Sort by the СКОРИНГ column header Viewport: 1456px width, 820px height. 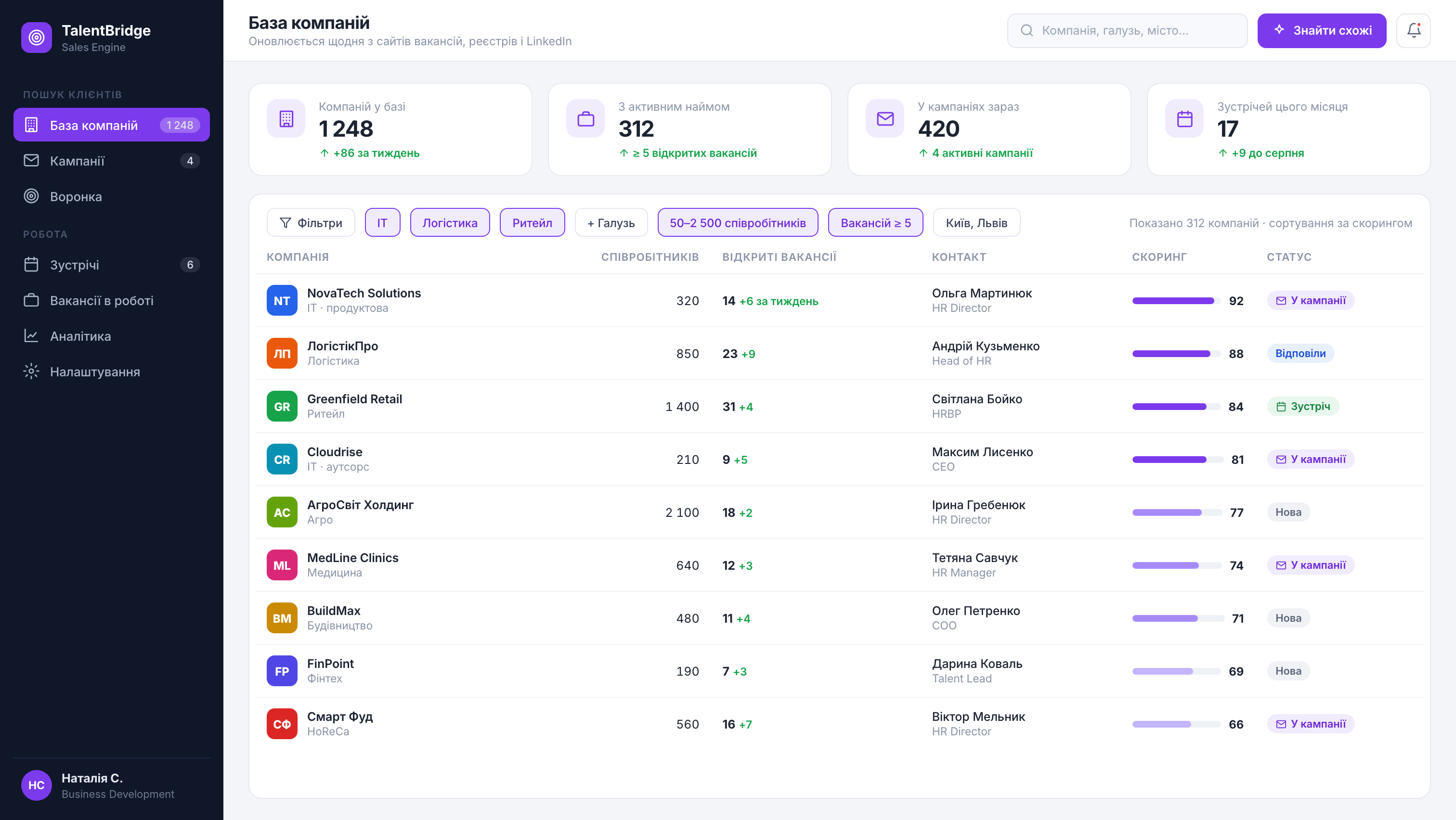(x=1159, y=257)
